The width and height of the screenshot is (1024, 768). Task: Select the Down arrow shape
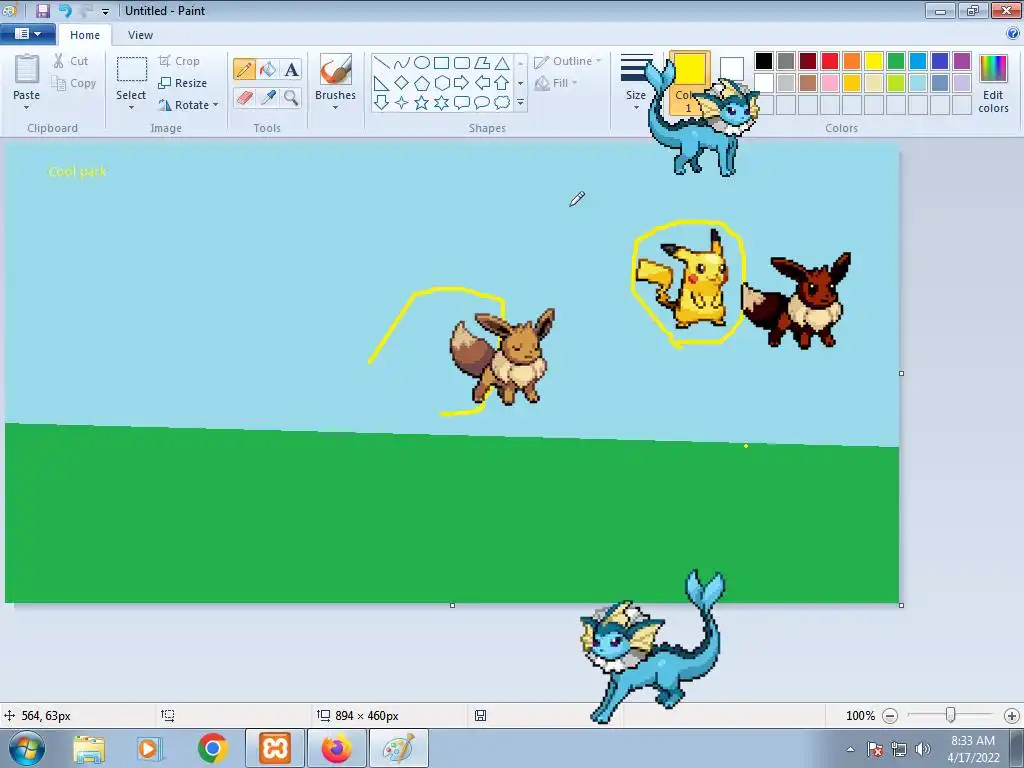(382, 103)
